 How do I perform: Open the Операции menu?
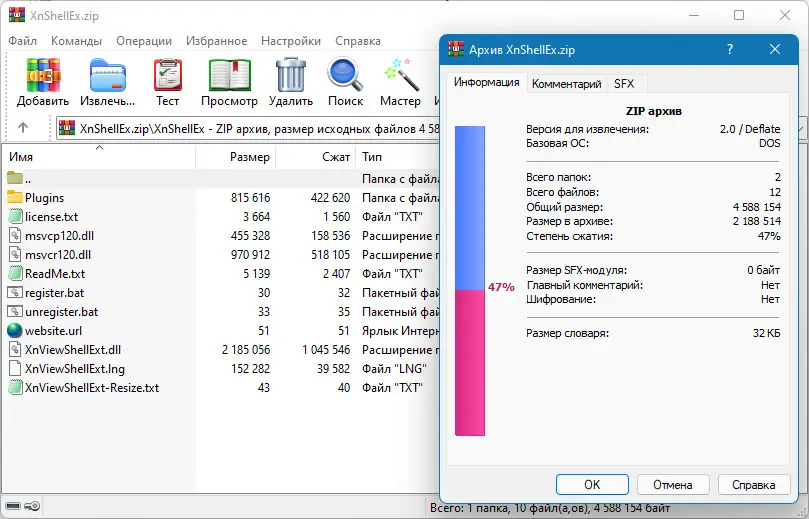144,41
